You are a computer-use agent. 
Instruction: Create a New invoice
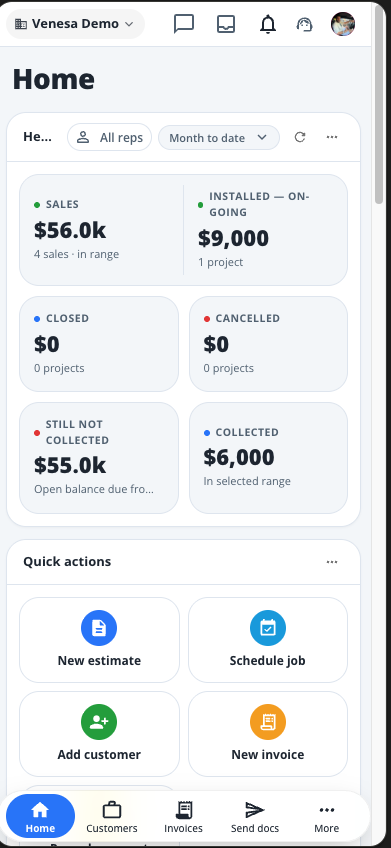(x=268, y=734)
